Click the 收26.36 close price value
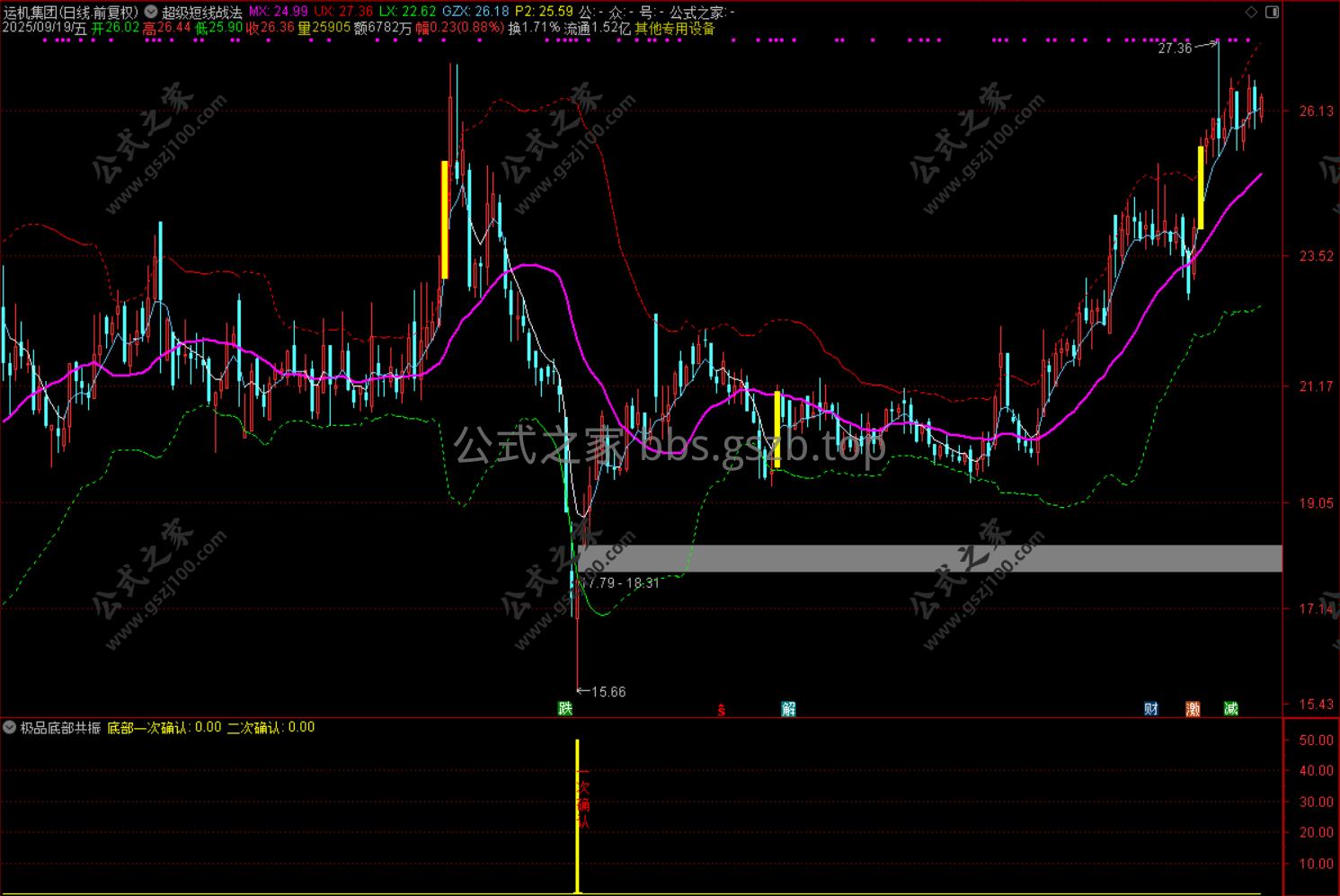Viewport: 1340px width, 896px height. [271, 29]
